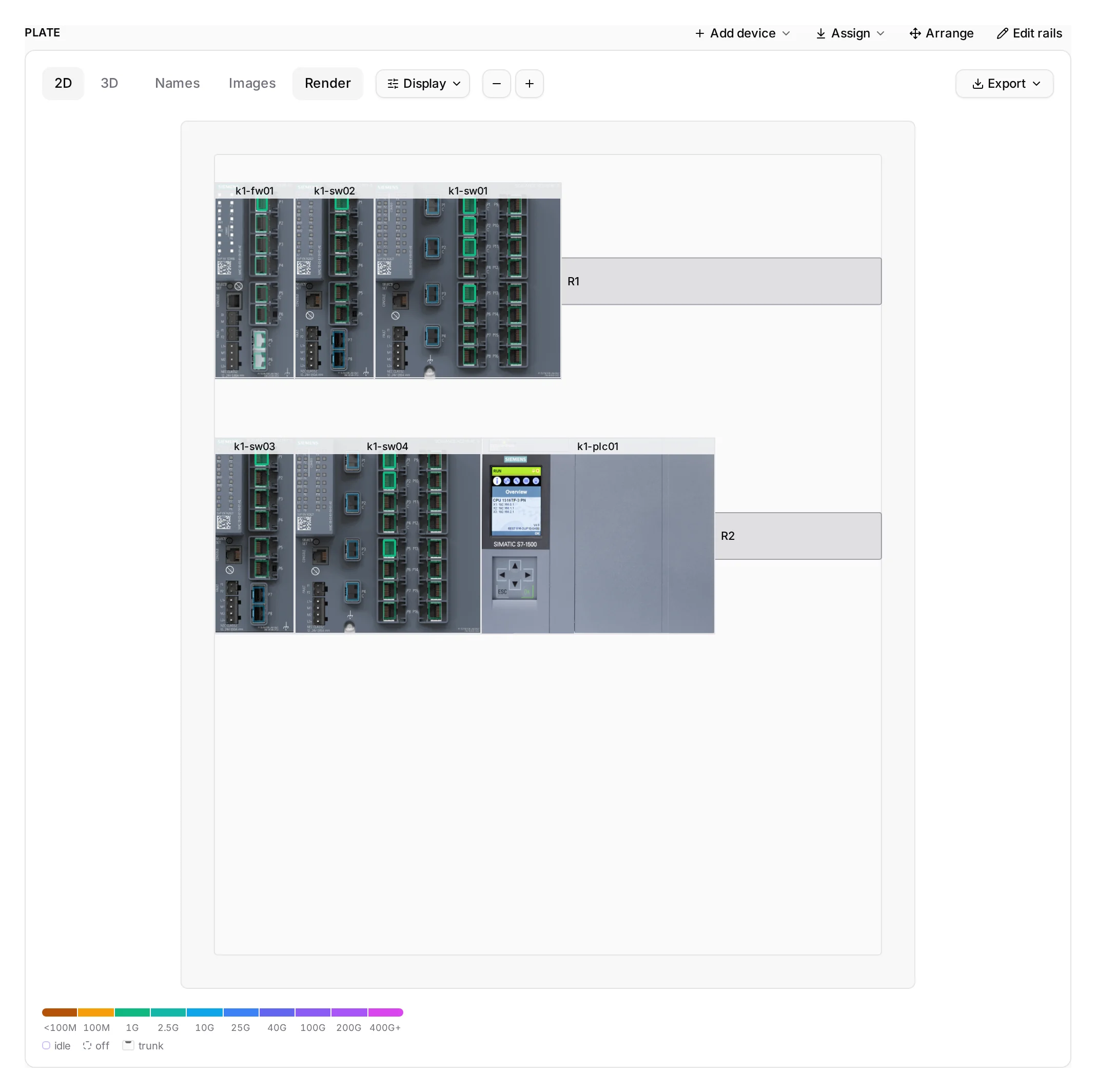Select device k1-sw02 on rail R1

pos(335,281)
